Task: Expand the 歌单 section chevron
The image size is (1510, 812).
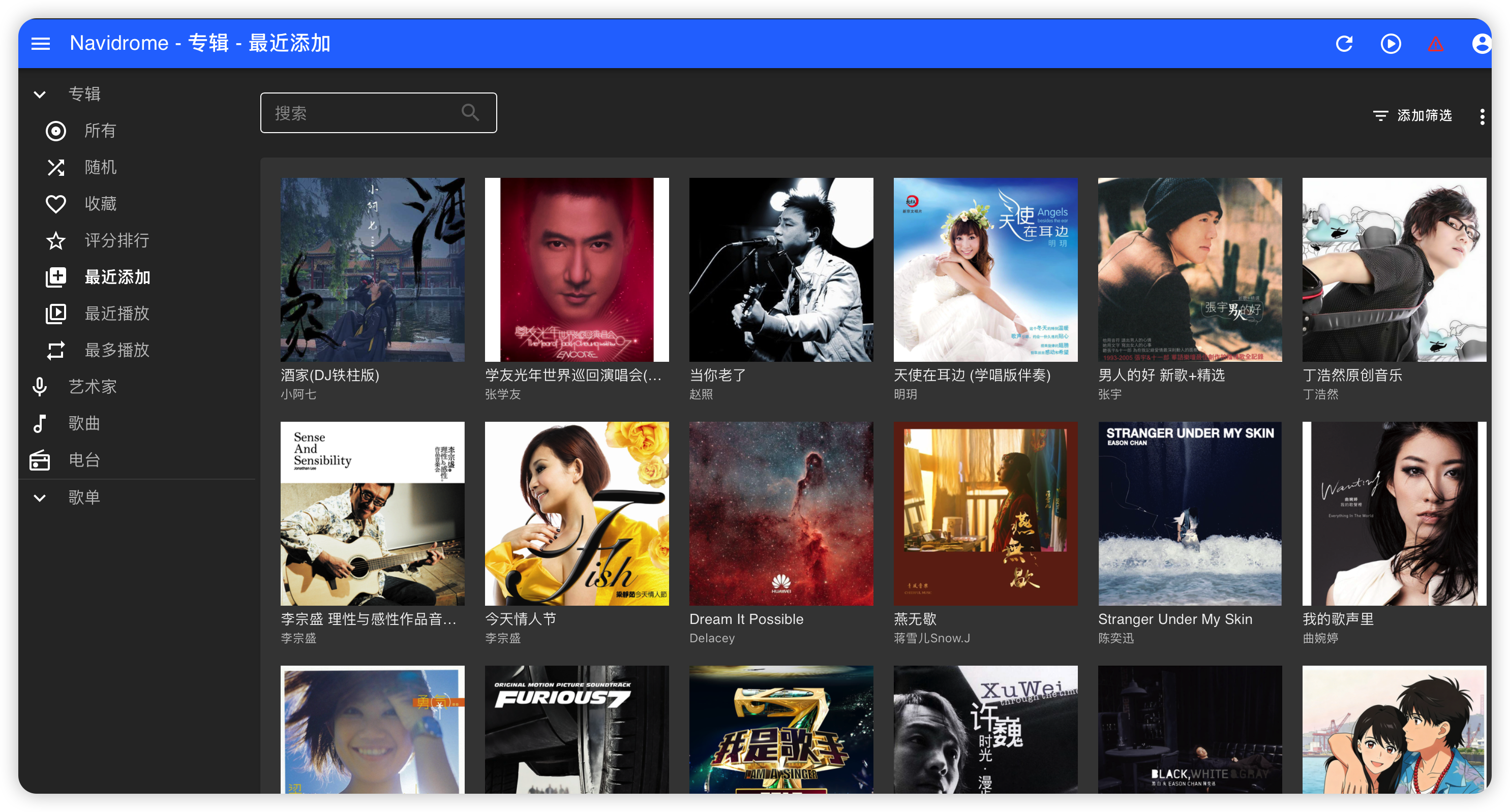Action: tap(40, 498)
